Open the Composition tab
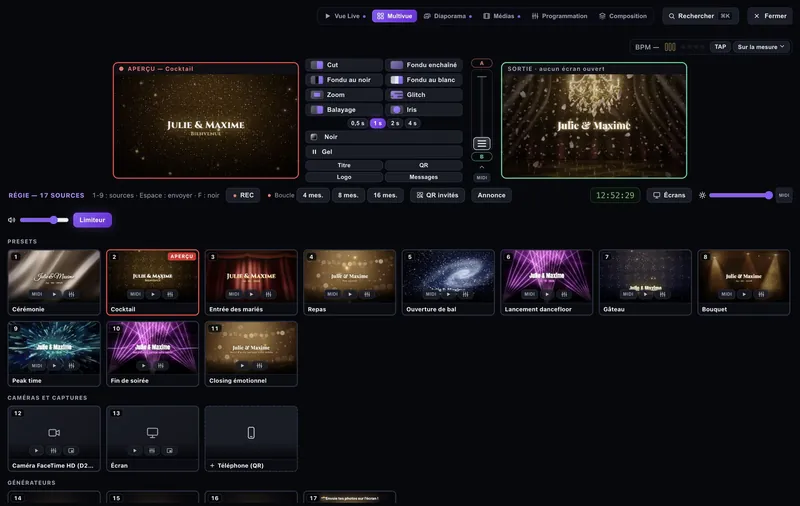 point(623,16)
